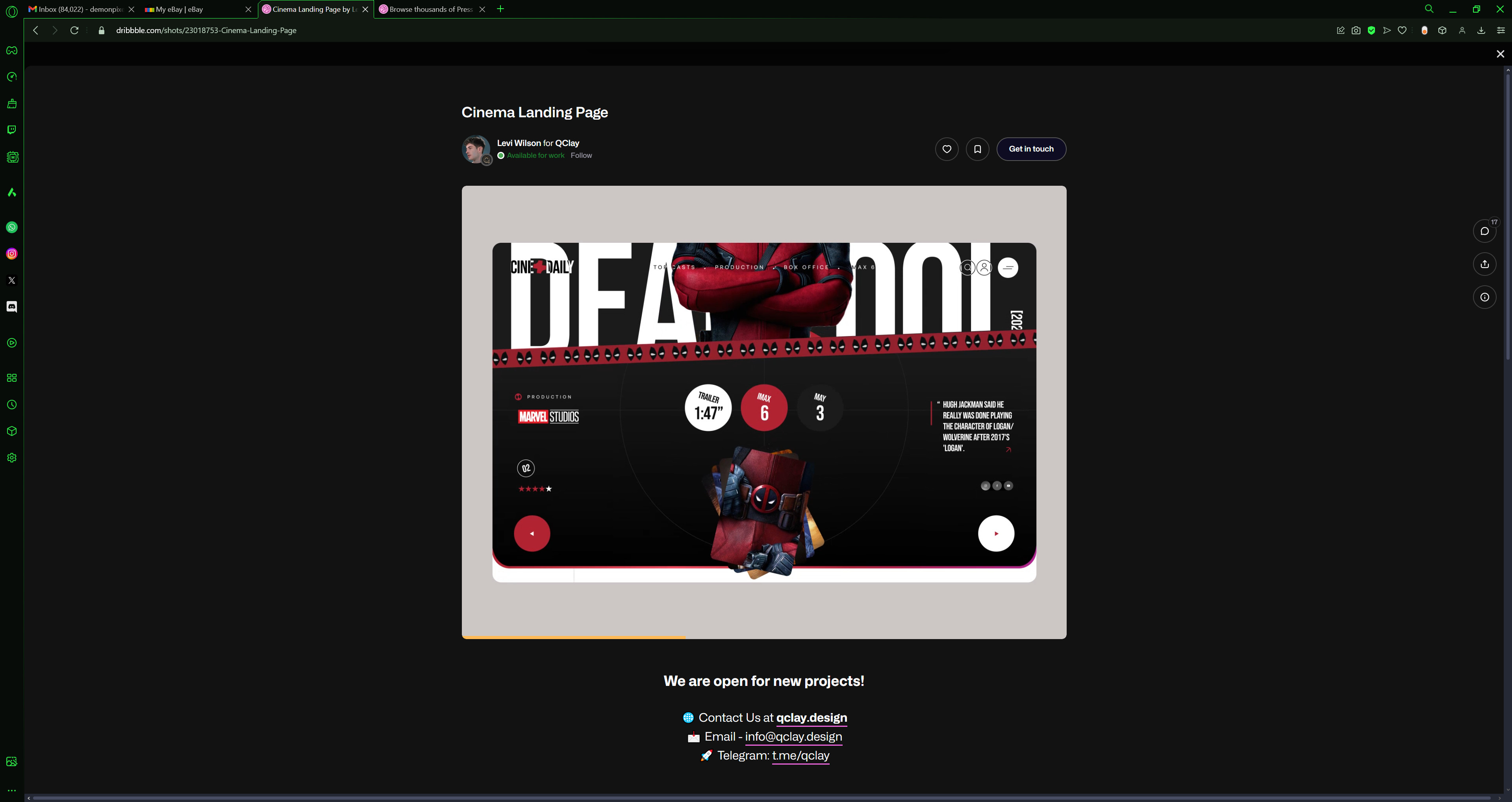Open shot details info icon
The width and height of the screenshot is (1512, 802).
click(x=1484, y=298)
